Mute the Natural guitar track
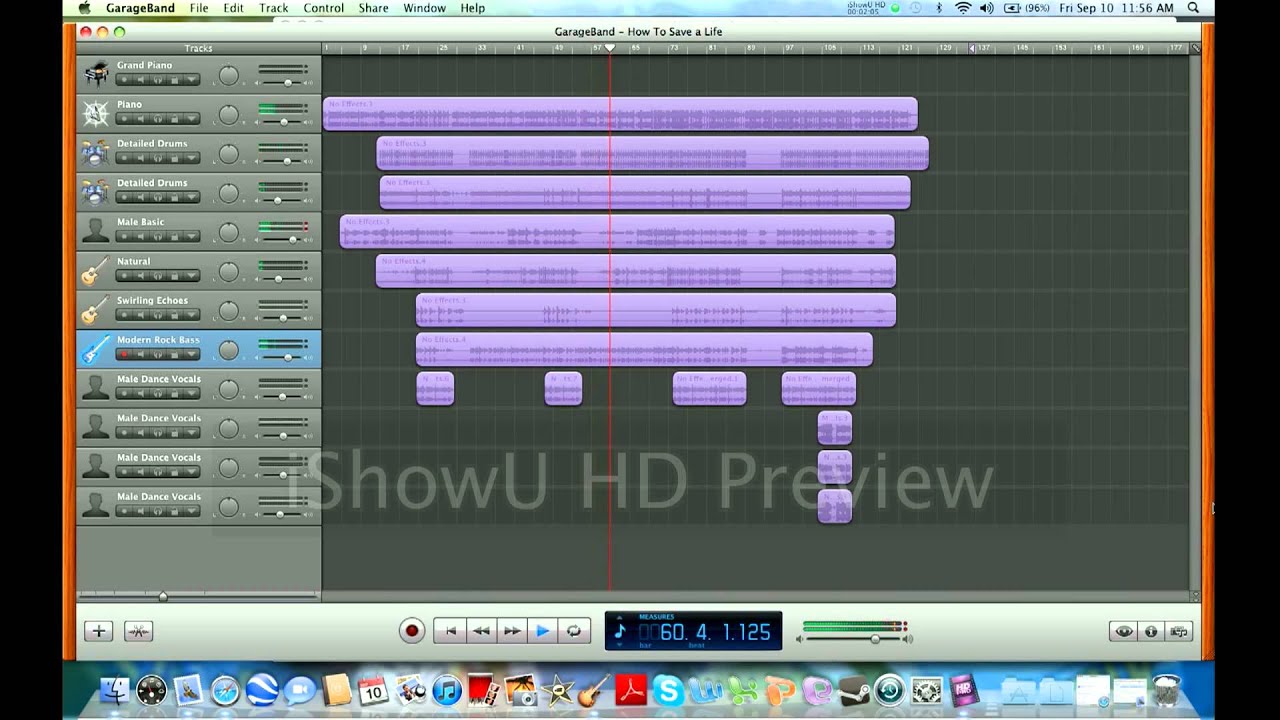Image resolution: width=1280 pixels, height=720 pixels. 141,276
